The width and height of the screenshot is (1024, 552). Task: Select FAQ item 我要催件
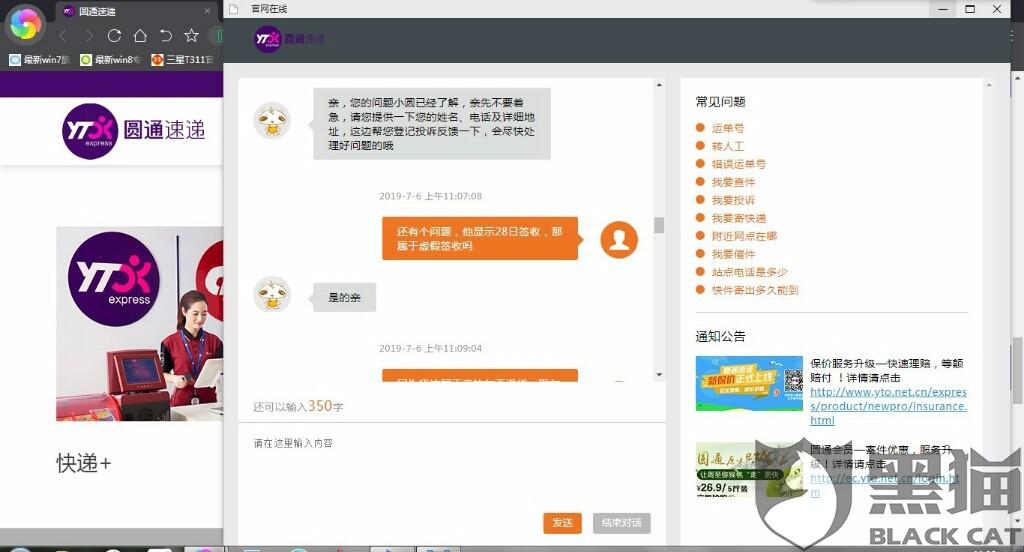[x=733, y=254]
